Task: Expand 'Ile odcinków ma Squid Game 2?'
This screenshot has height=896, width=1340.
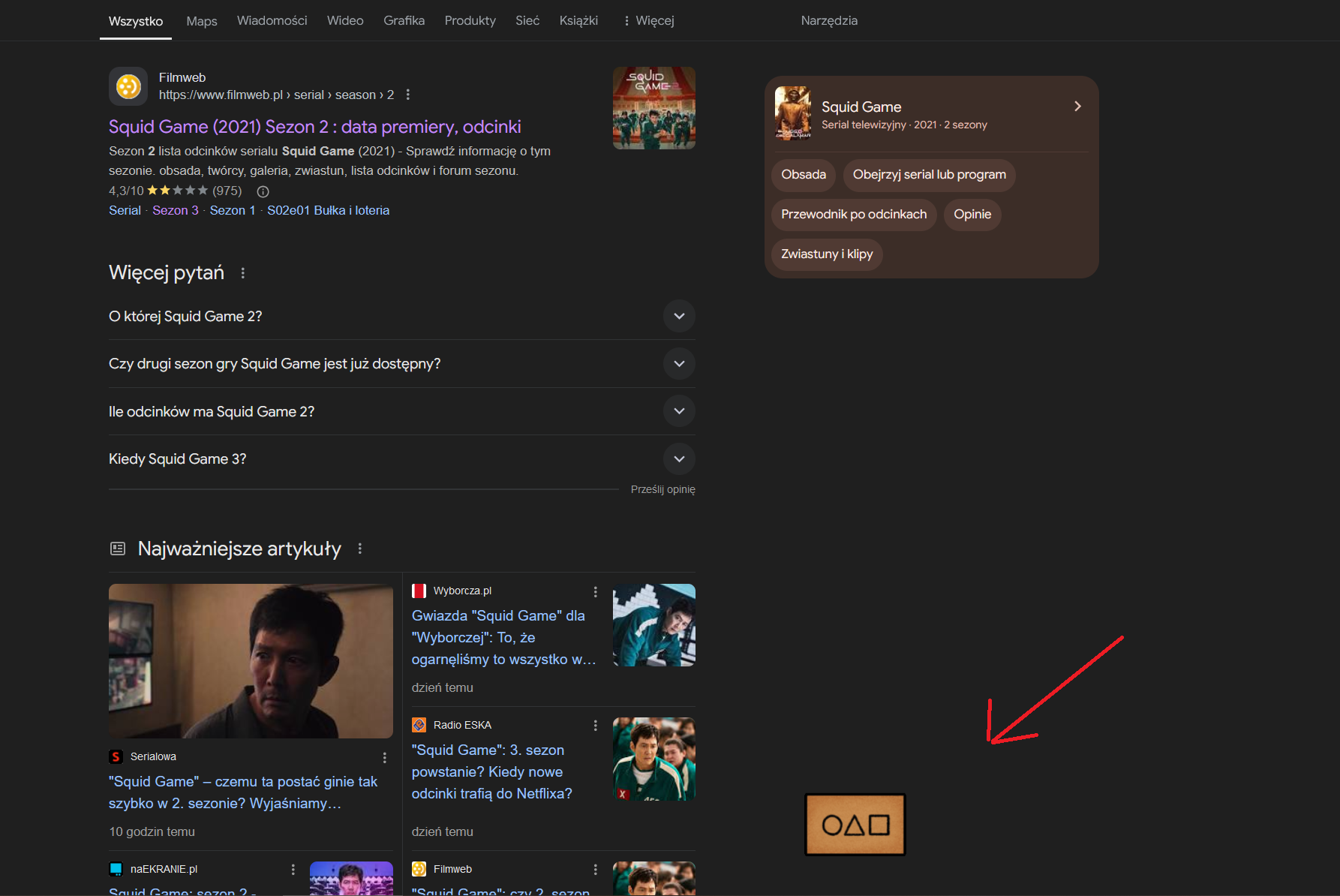Action: pyautogui.click(x=679, y=411)
